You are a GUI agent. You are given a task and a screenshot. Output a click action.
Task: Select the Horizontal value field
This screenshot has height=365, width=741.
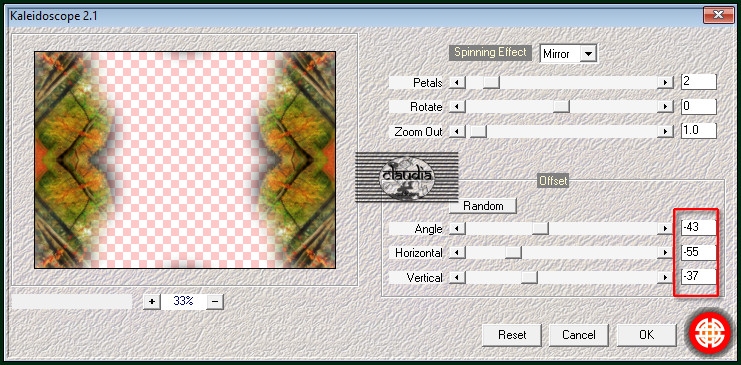click(x=698, y=252)
